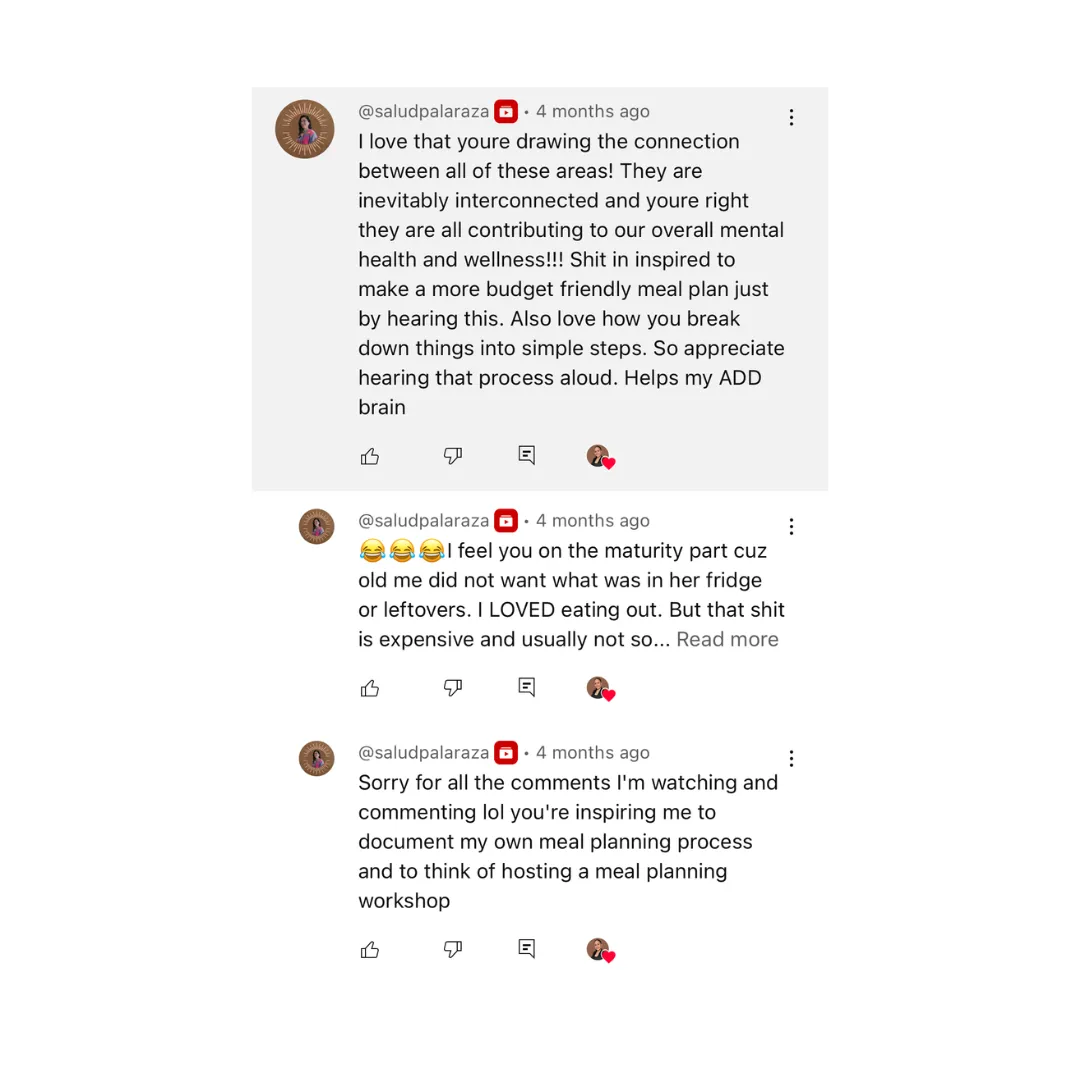Click creator heart badge under maturity comment

coord(601,689)
